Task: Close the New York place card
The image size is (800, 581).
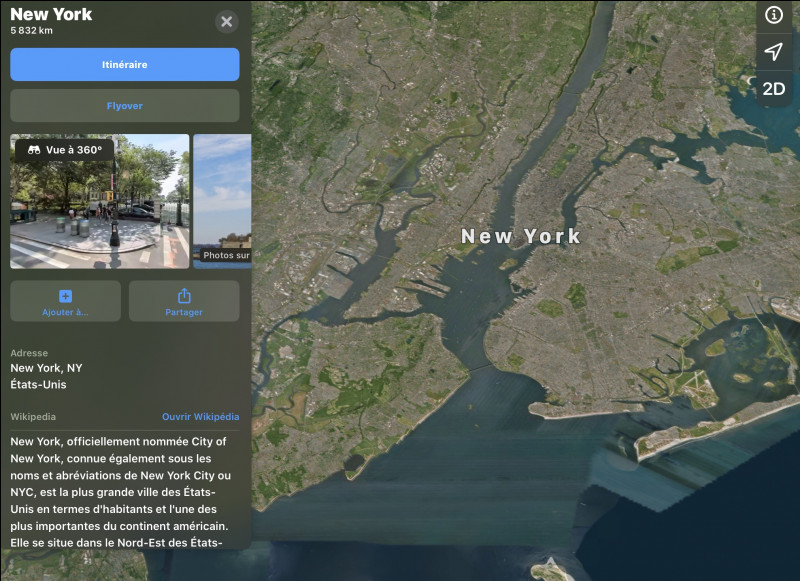Action: [x=227, y=21]
